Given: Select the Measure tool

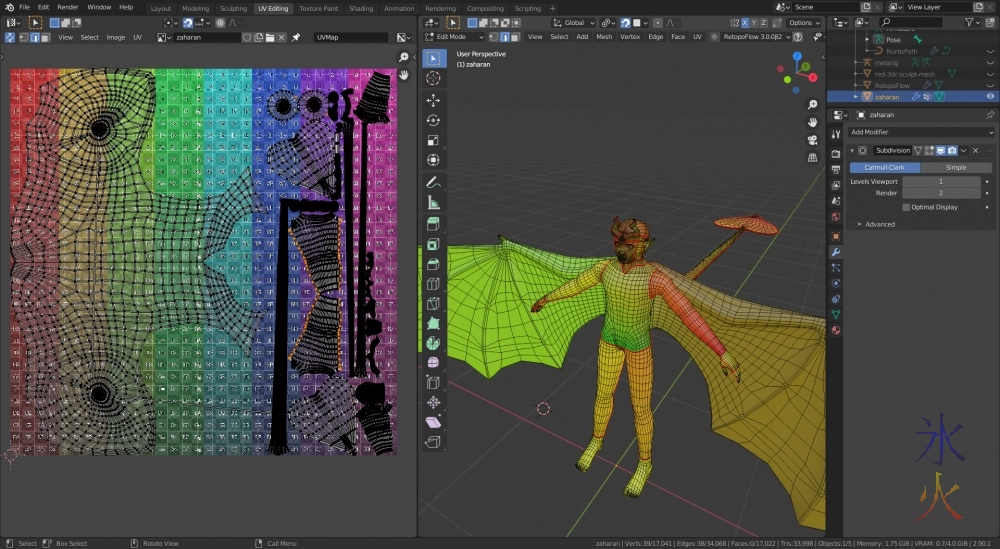Looking at the screenshot, I should (x=433, y=203).
